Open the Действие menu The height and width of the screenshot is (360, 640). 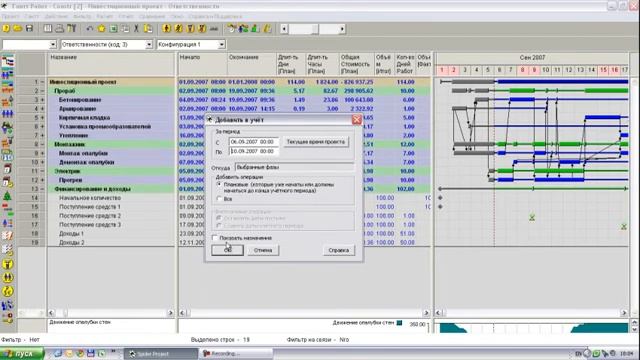tap(56, 16)
